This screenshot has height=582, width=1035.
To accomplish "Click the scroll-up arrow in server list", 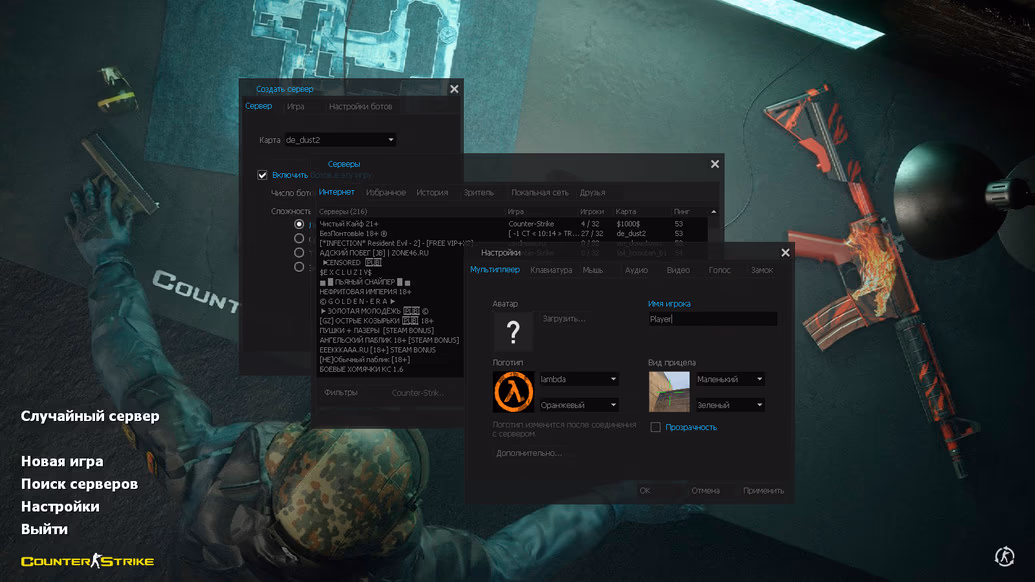I will point(713,212).
